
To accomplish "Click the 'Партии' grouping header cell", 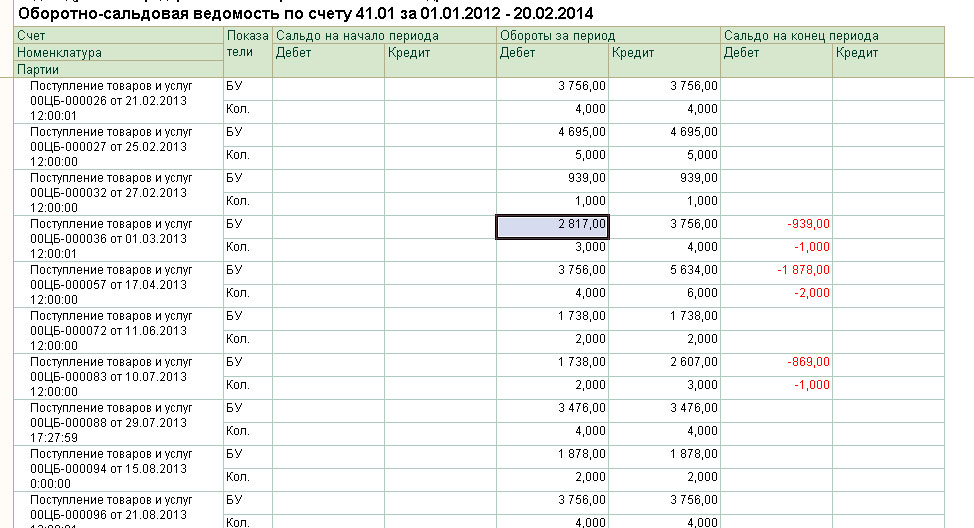I will pyautogui.click(x=39, y=69).
